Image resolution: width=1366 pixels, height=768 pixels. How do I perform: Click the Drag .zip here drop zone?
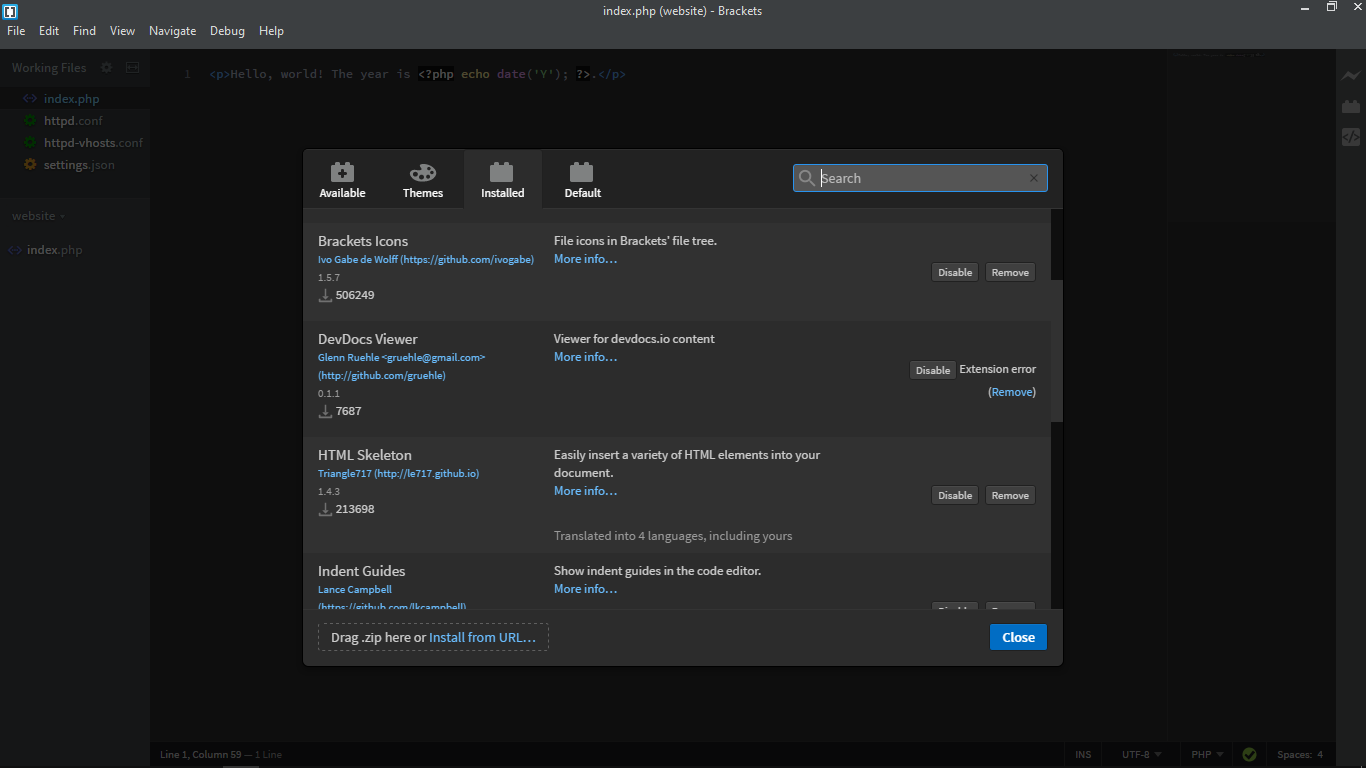(433, 637)
